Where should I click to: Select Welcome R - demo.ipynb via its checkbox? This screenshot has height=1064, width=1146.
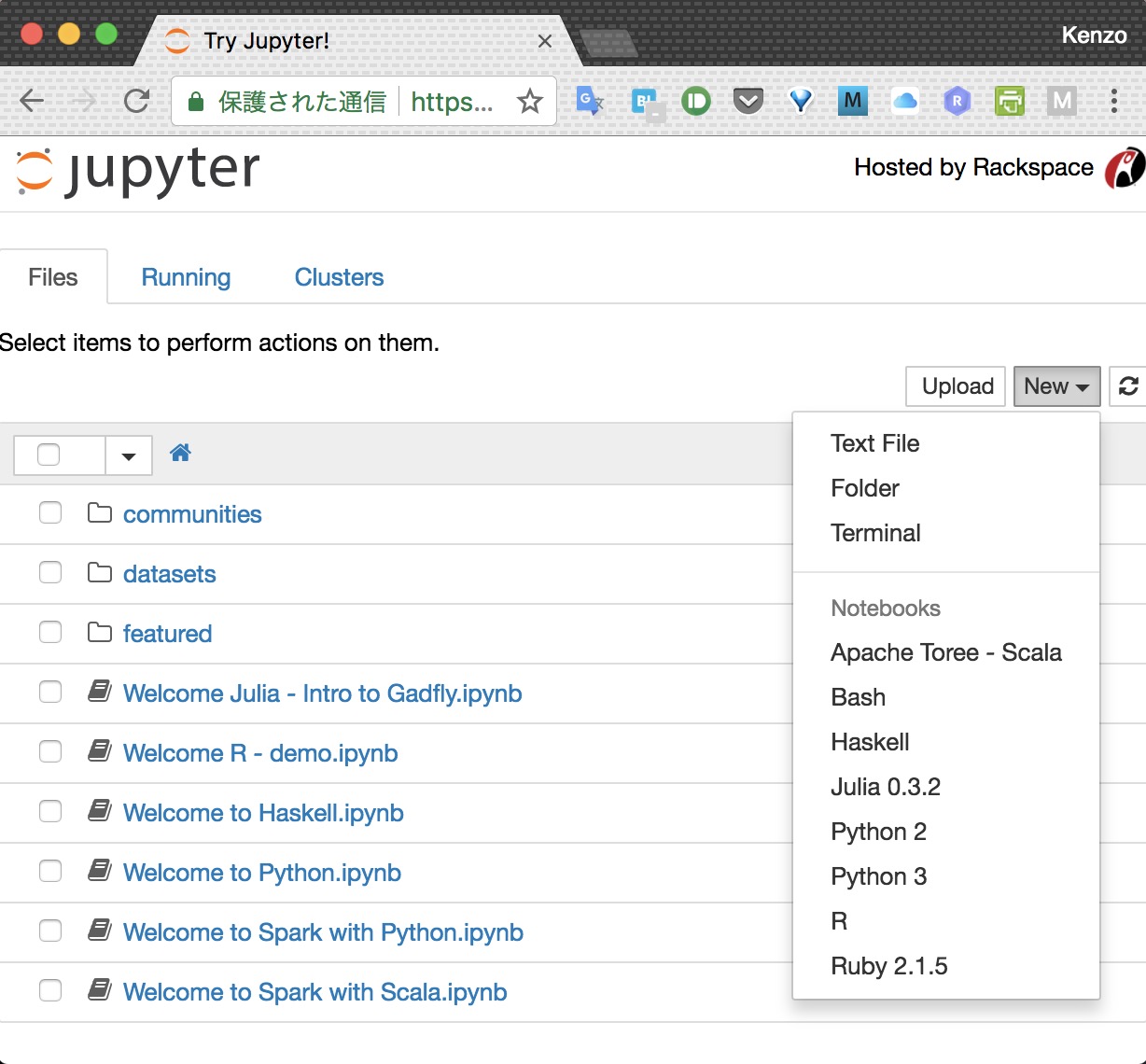point(50,751)
